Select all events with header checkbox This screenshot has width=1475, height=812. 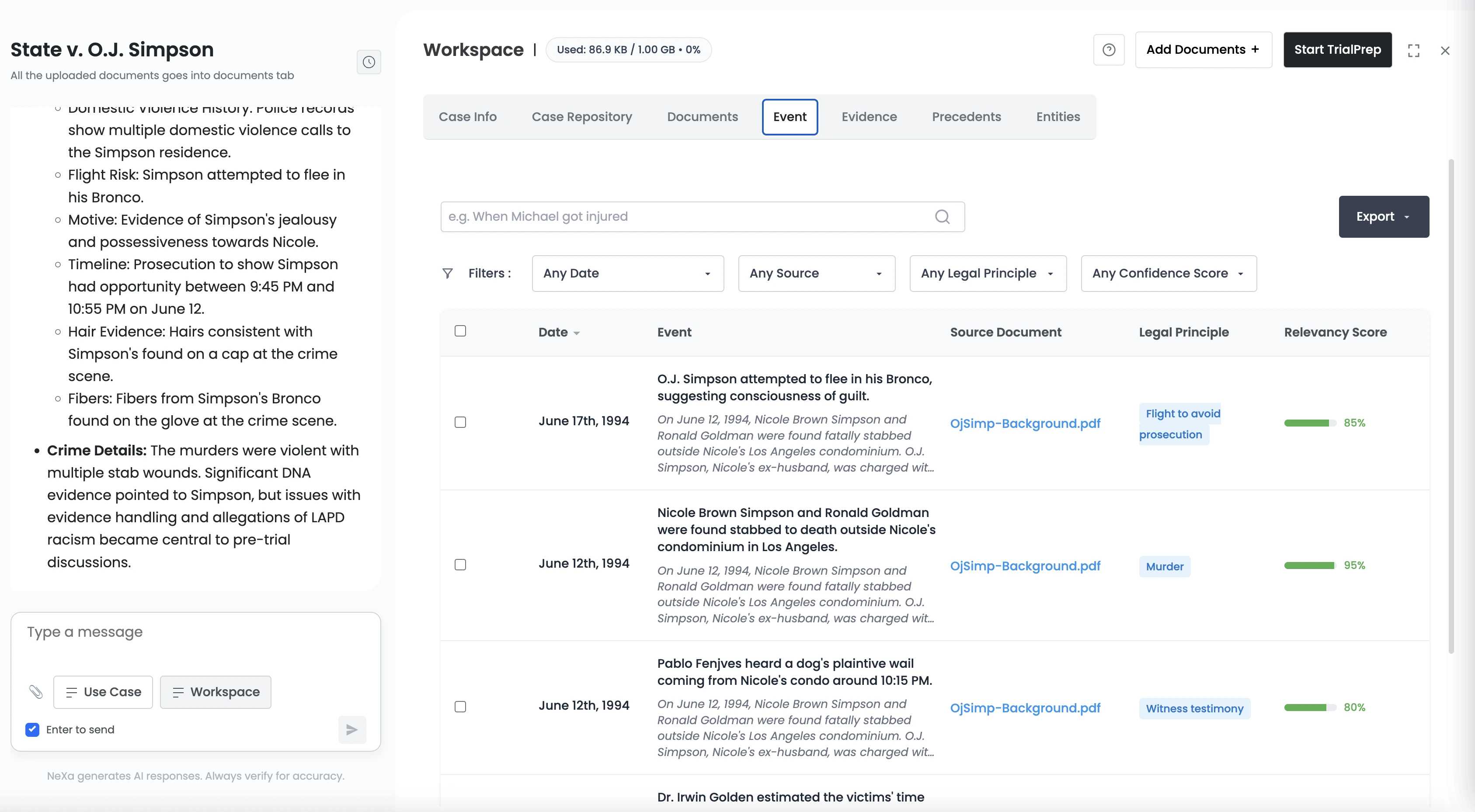460,331
